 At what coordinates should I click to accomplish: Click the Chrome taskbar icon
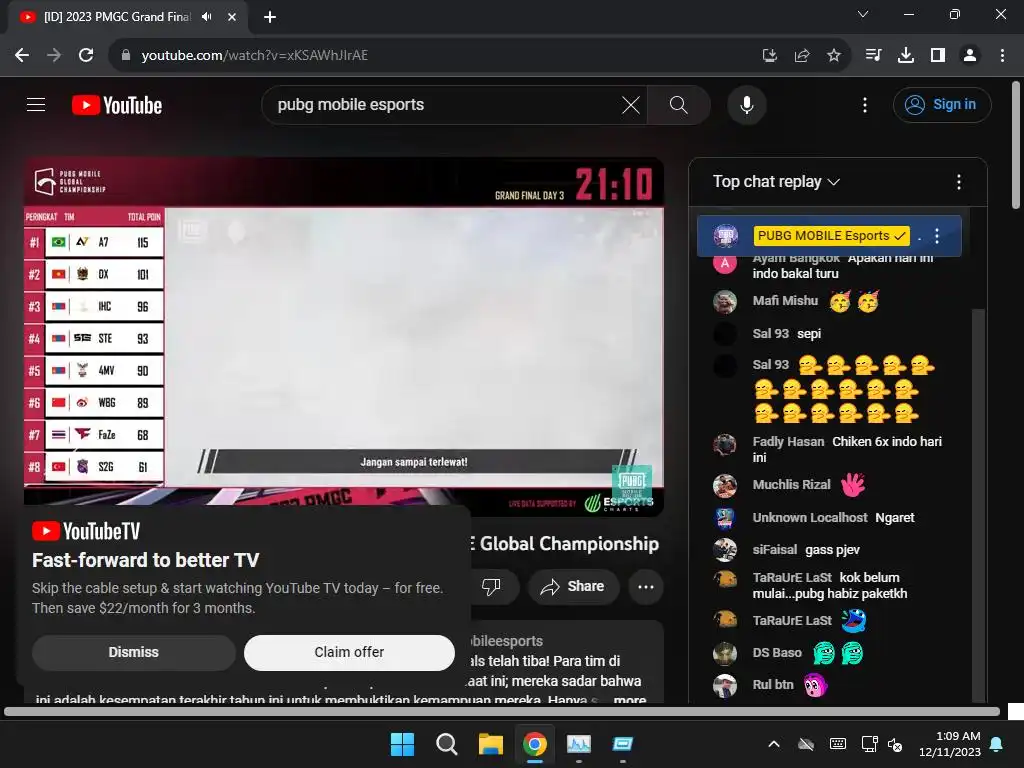tap(535, 744)
